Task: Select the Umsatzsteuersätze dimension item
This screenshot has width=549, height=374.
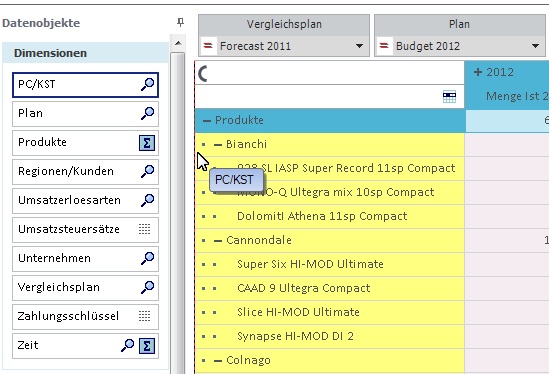Action: point(85,230)
